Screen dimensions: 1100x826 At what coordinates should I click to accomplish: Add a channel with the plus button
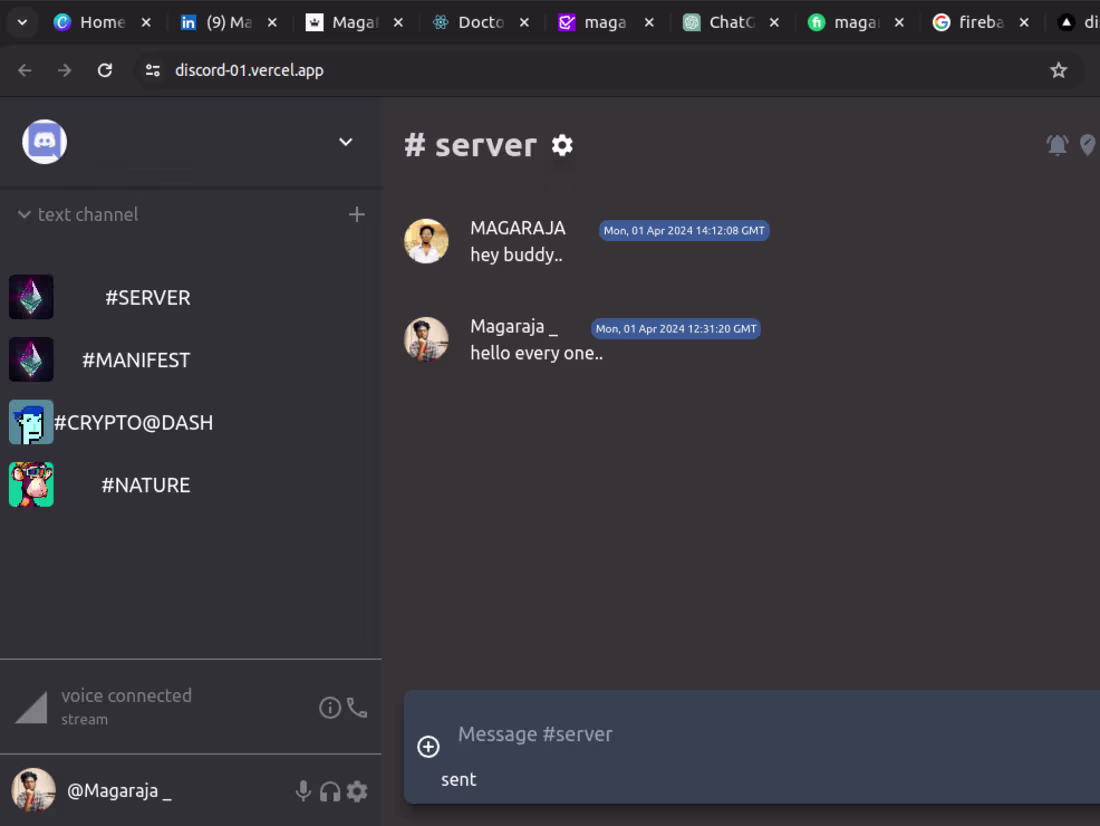tap(356, 214)
